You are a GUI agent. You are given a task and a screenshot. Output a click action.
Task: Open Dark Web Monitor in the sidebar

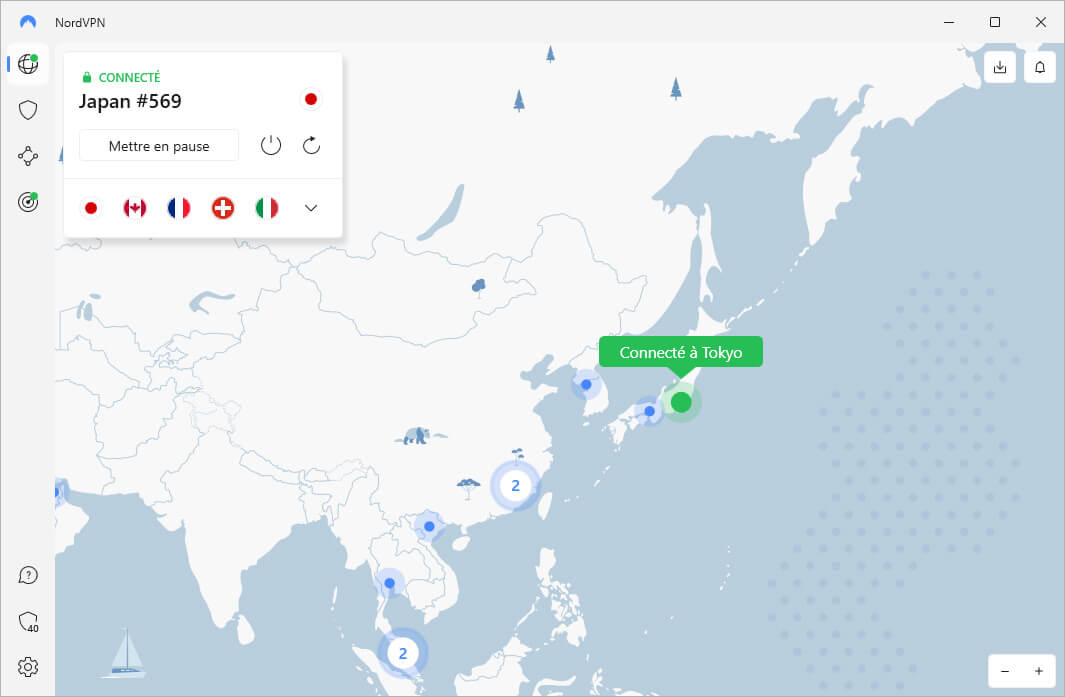27,201
